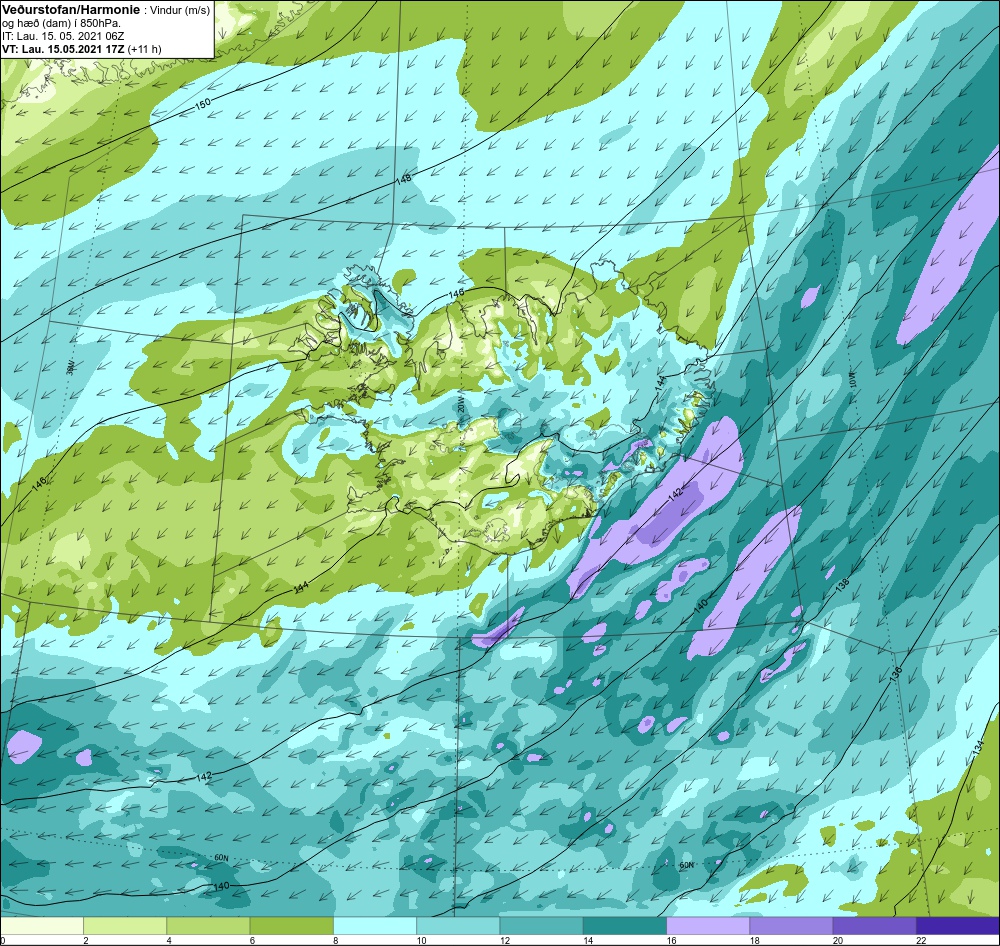Select the light green 2–4 m/s legend swatch
The width and height of the screenshot is (1000, 946).
click(x=125, y=926)
